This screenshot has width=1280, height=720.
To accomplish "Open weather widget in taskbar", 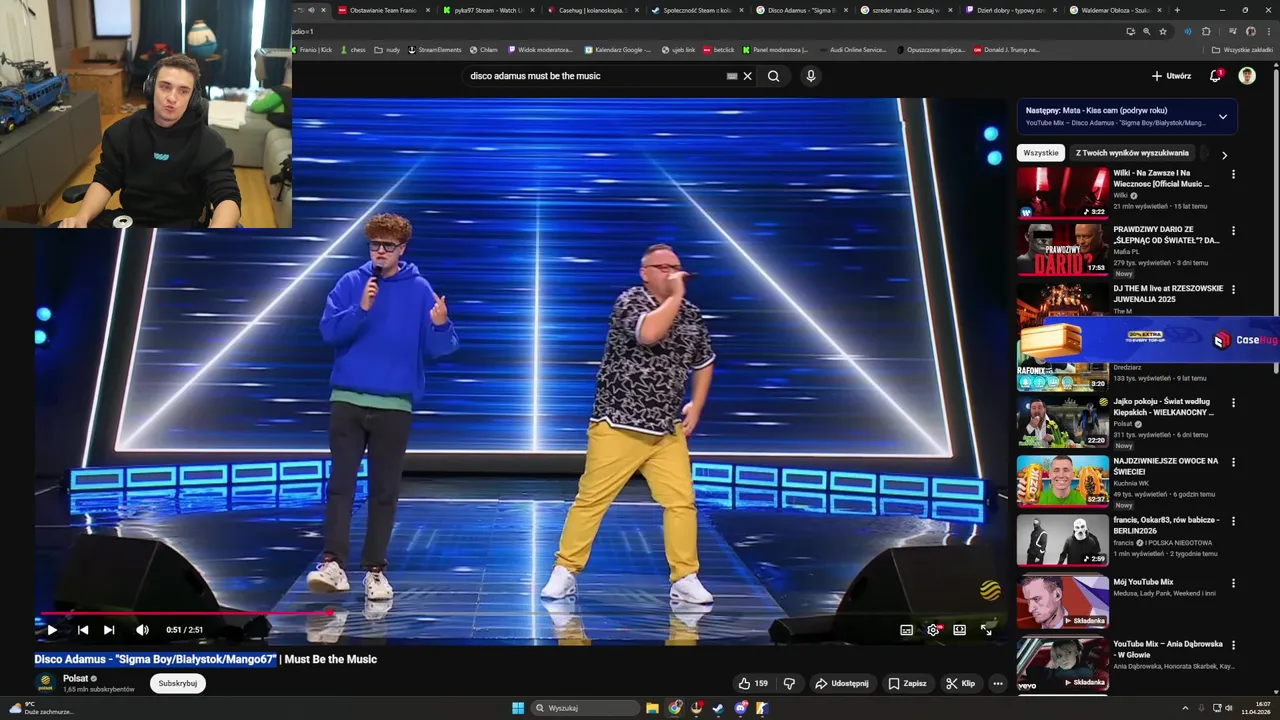I will [x=40, y=708].
